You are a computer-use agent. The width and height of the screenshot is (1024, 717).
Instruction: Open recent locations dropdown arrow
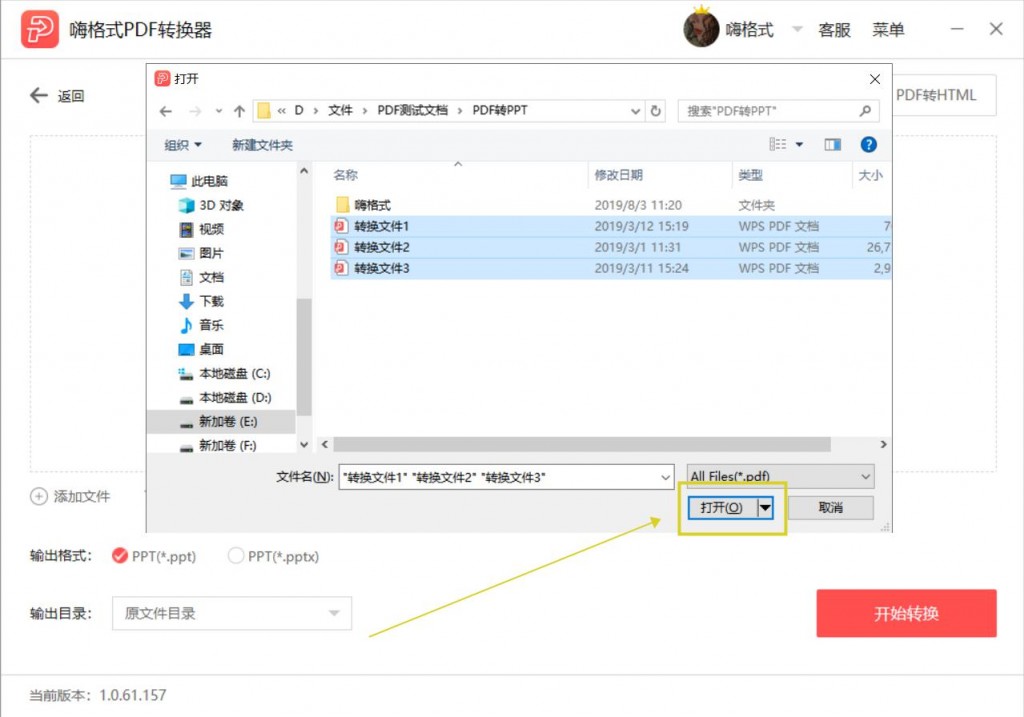(x=218, y=111)
